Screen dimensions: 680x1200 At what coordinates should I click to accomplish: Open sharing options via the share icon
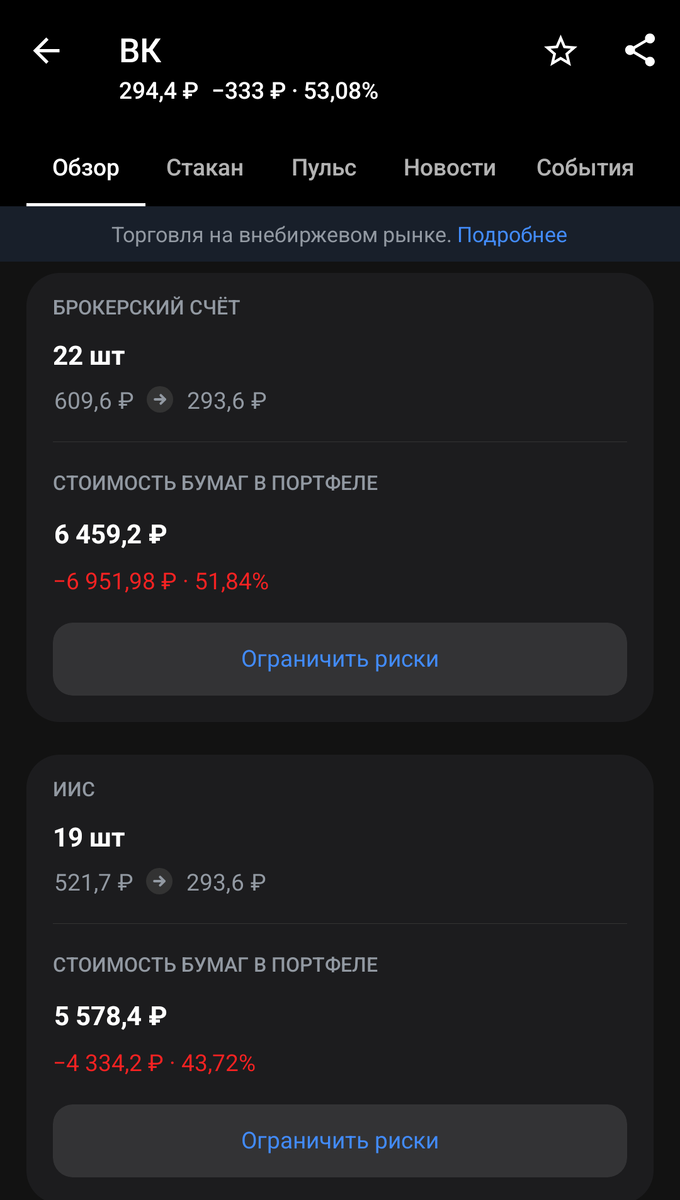point(639,51)
